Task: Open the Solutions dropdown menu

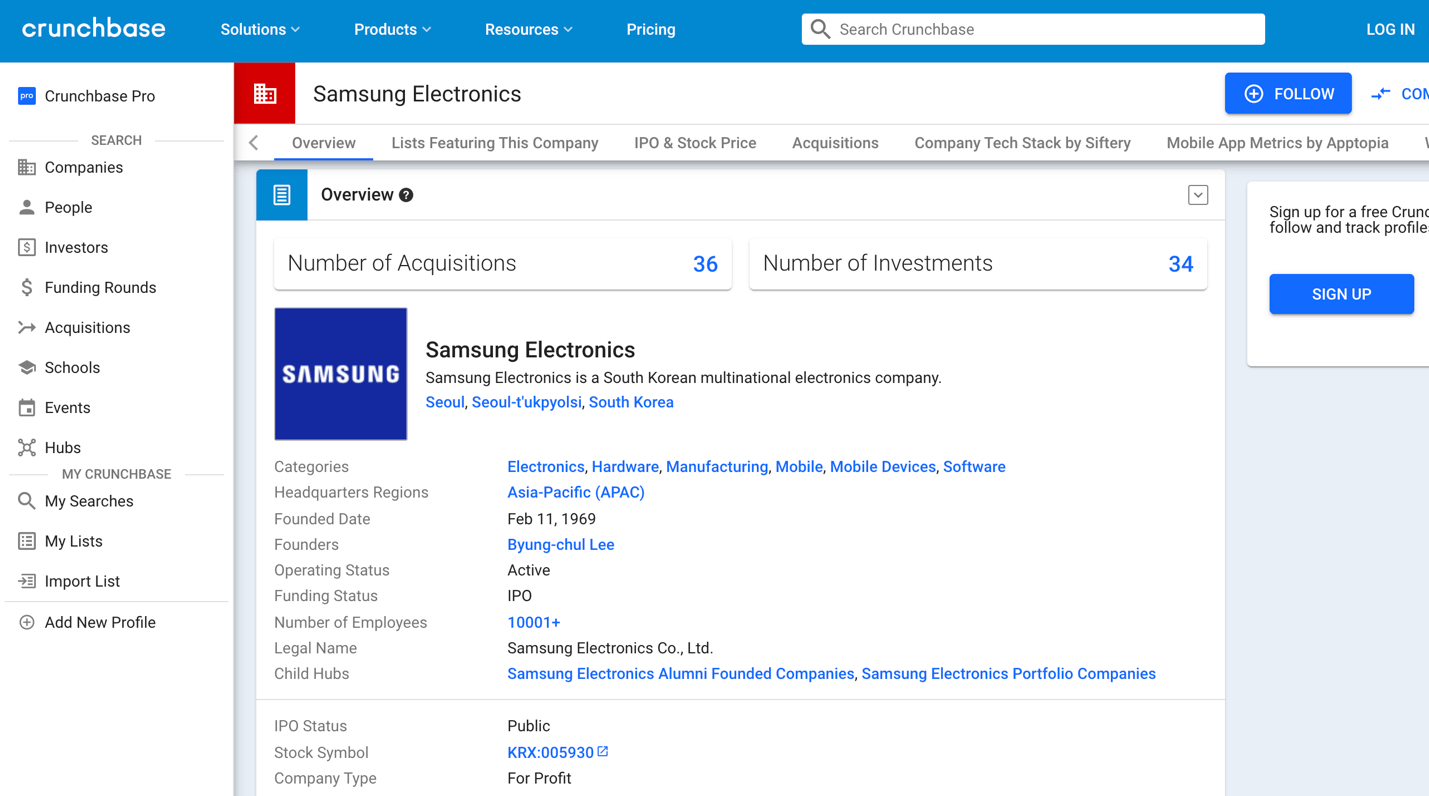Action: (x=260, y=30)
